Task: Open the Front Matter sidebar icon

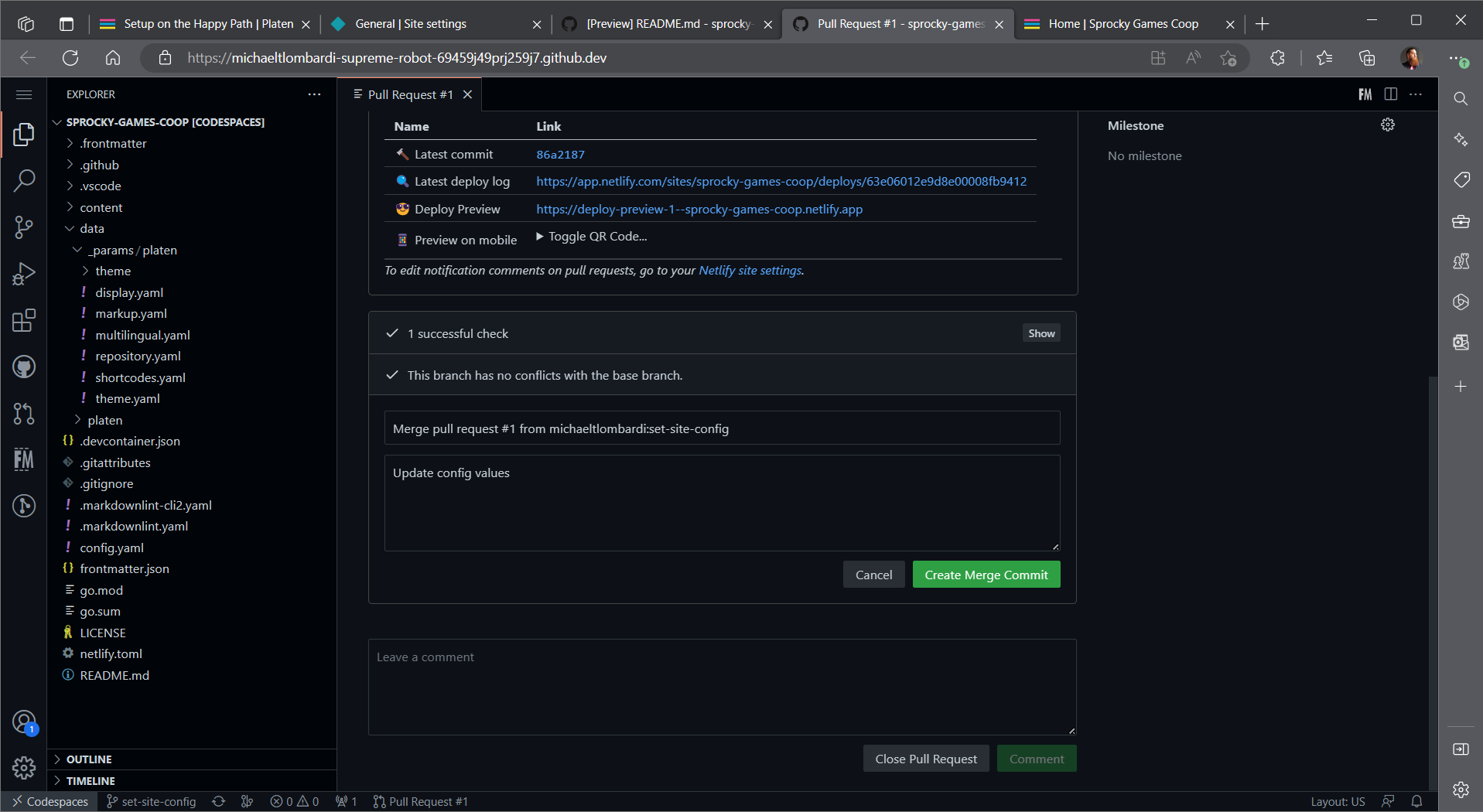Action: pos(24,459)
